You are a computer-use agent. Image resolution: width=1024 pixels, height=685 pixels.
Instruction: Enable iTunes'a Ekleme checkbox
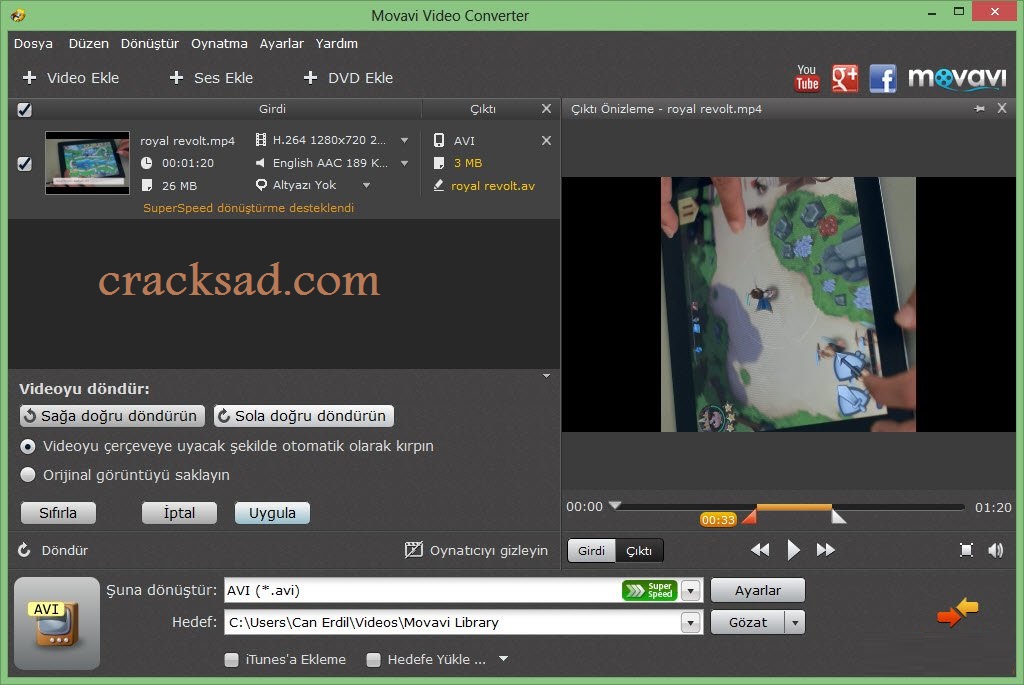[x=231, y=660]
